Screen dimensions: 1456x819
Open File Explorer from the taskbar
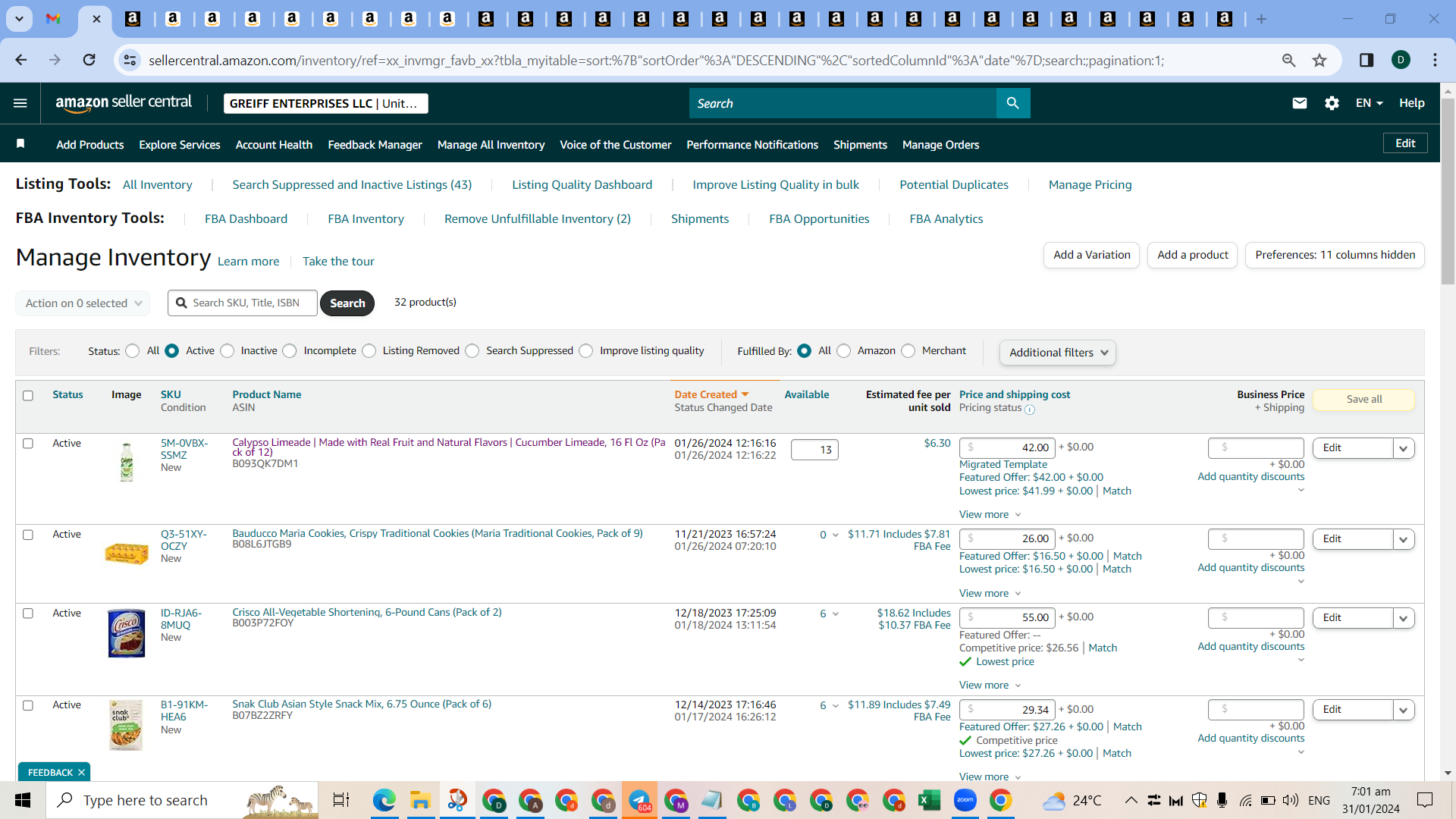pos(420,800)
